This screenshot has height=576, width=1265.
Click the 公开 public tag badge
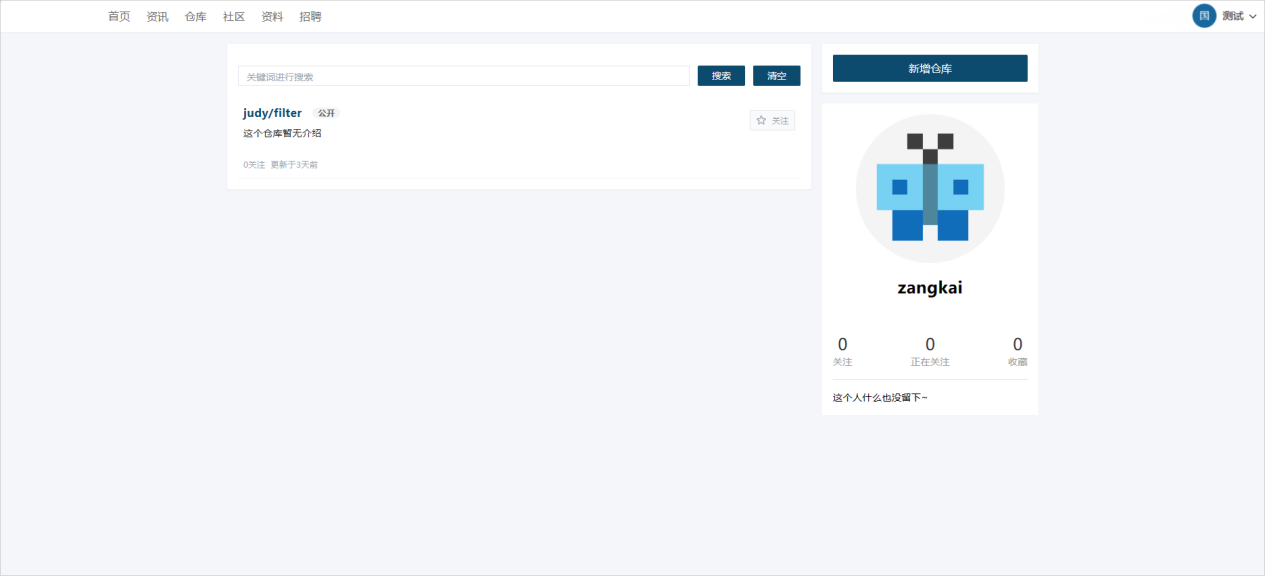click(x=326, y=113)
